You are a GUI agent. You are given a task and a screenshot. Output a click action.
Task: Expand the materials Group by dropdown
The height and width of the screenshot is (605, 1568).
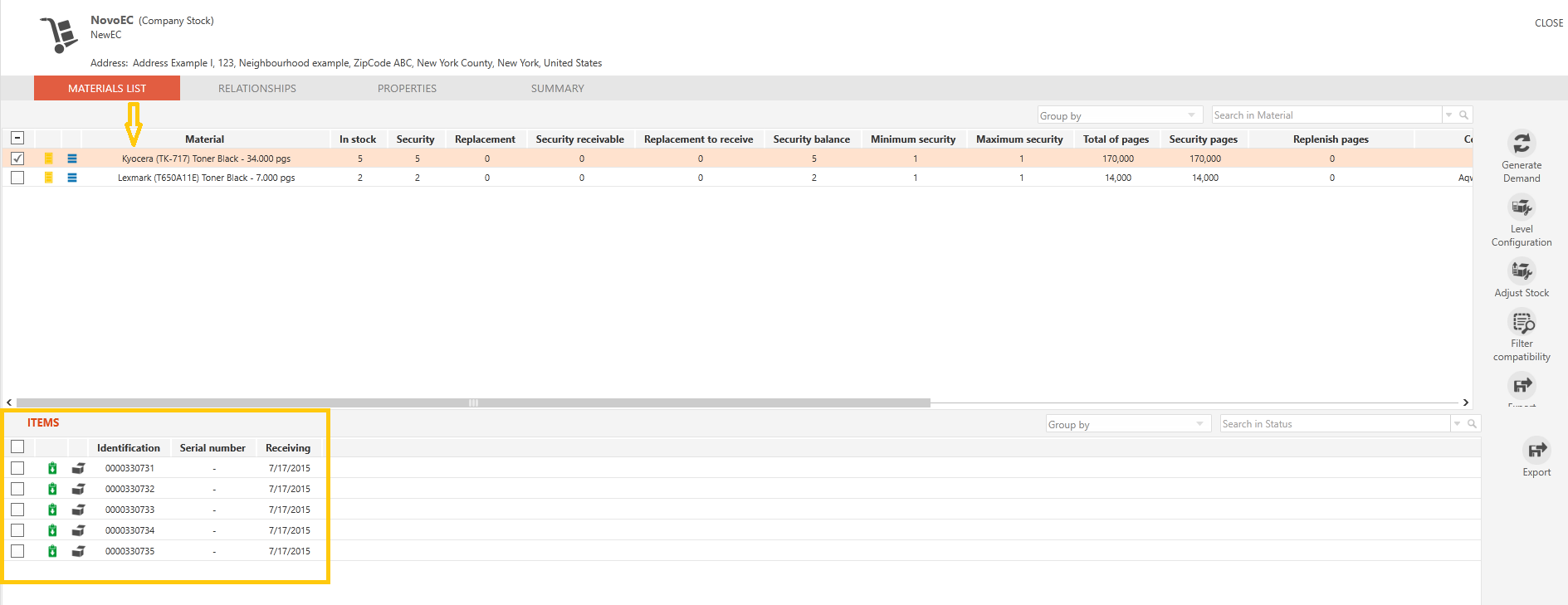[x=1120, y=115]
